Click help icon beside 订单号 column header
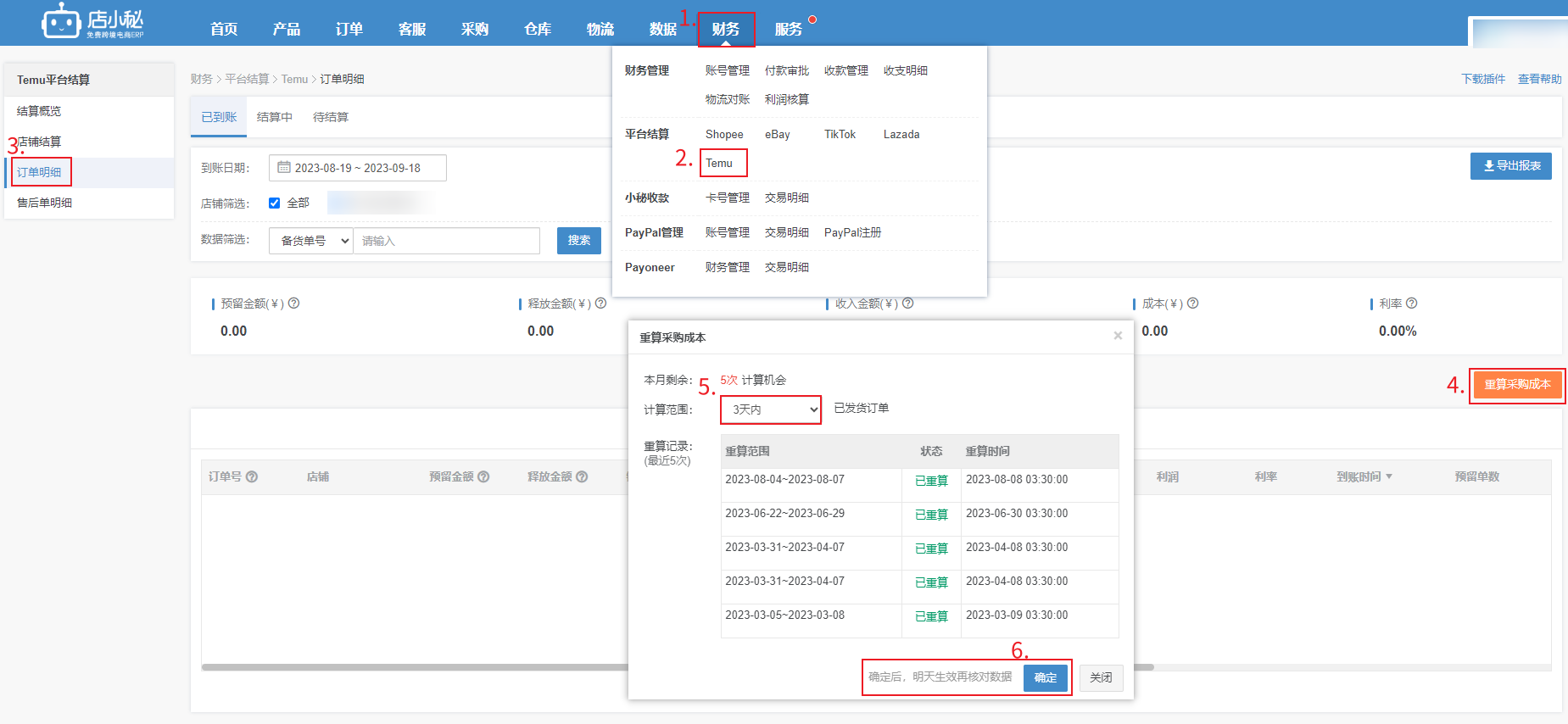The image size is (1568, 724). 252,477
